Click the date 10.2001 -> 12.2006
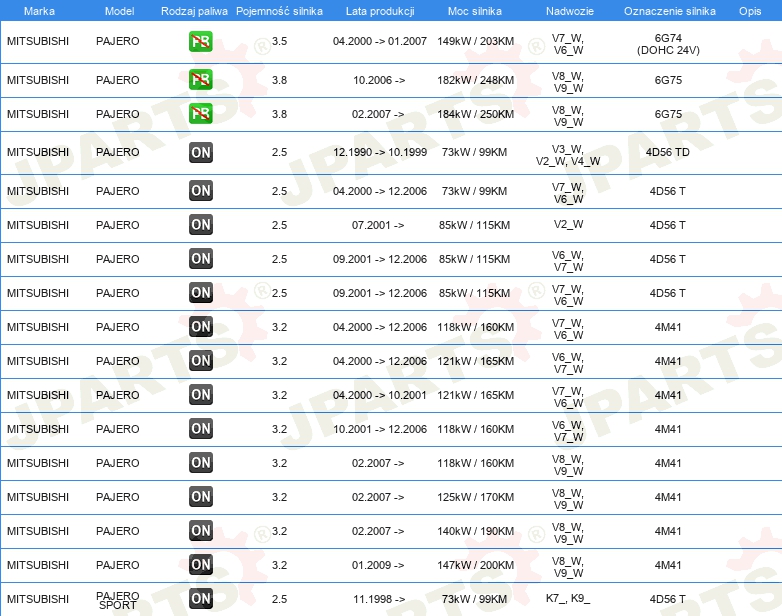Image resolution: width=782 pixels, height=616 pixels. coord(380,429)
